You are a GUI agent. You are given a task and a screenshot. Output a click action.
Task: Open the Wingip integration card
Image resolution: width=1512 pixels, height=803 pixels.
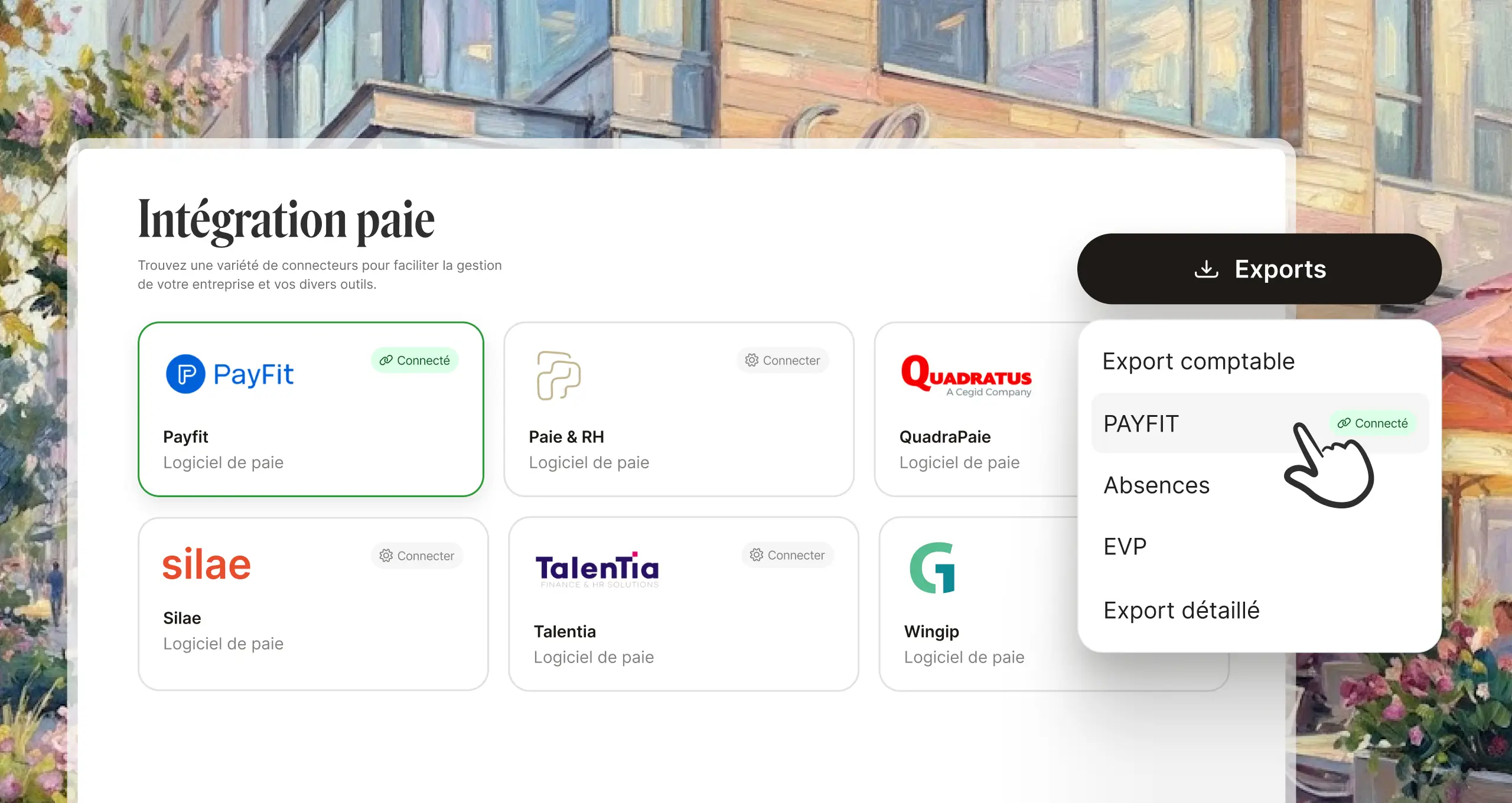click(x=979, y=604)
